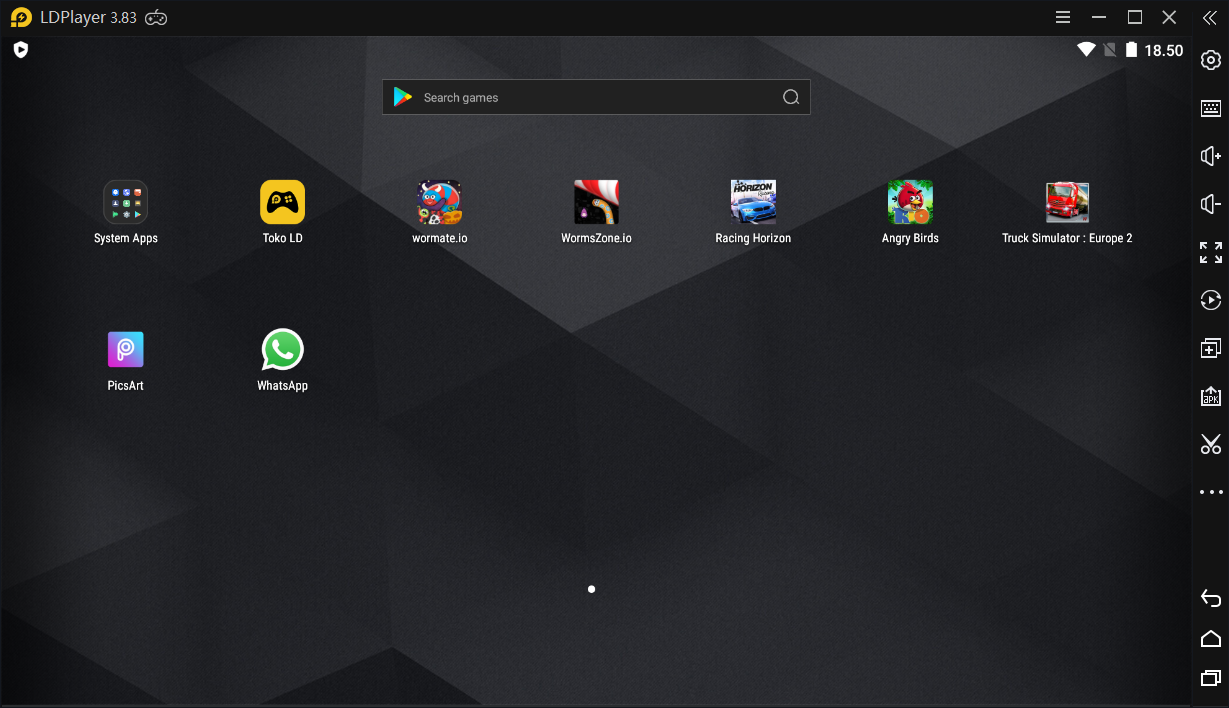Select the home screen page indicator dot

coord(592,589)
